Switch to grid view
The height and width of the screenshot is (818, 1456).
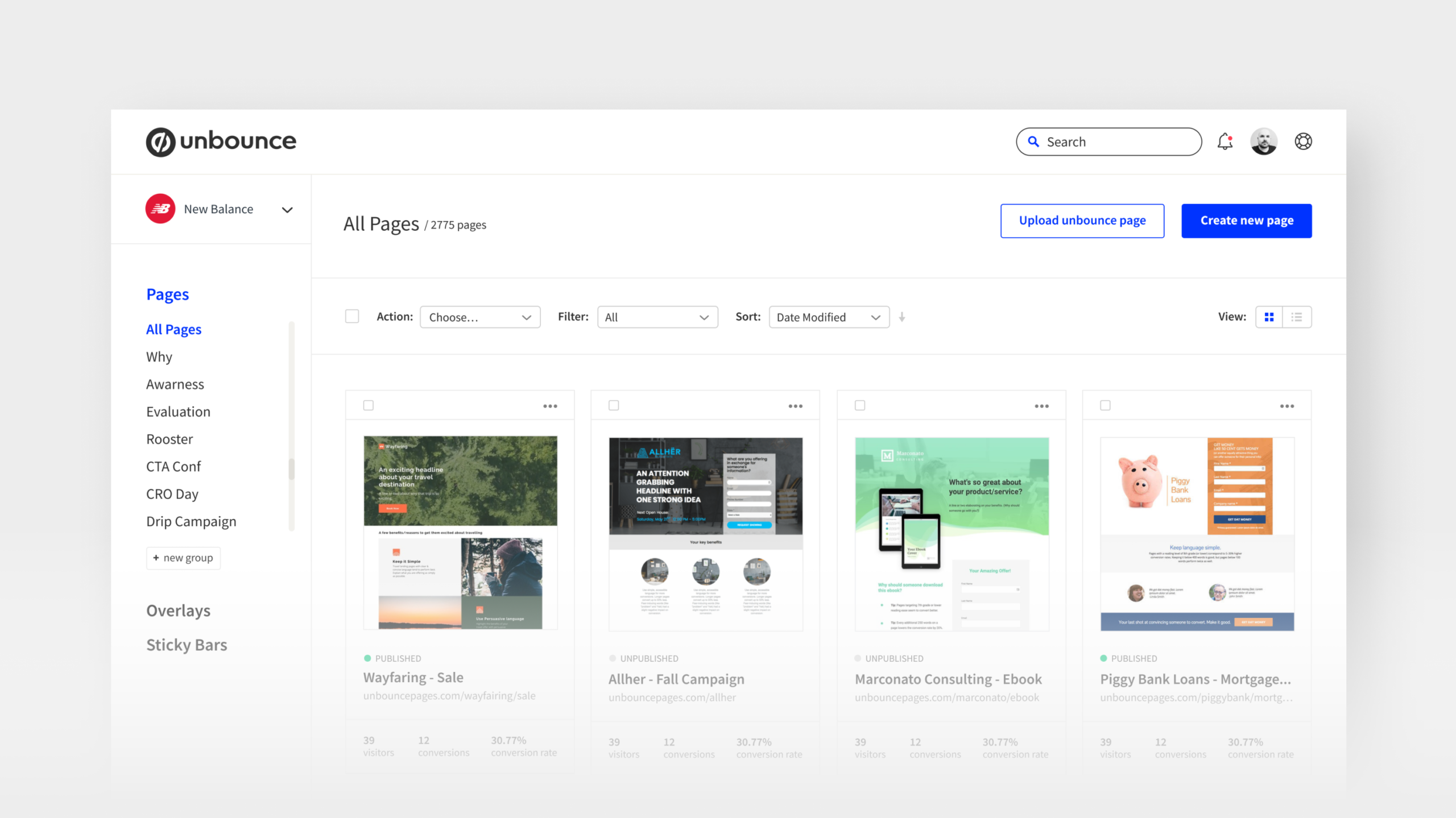point(1269,317)
